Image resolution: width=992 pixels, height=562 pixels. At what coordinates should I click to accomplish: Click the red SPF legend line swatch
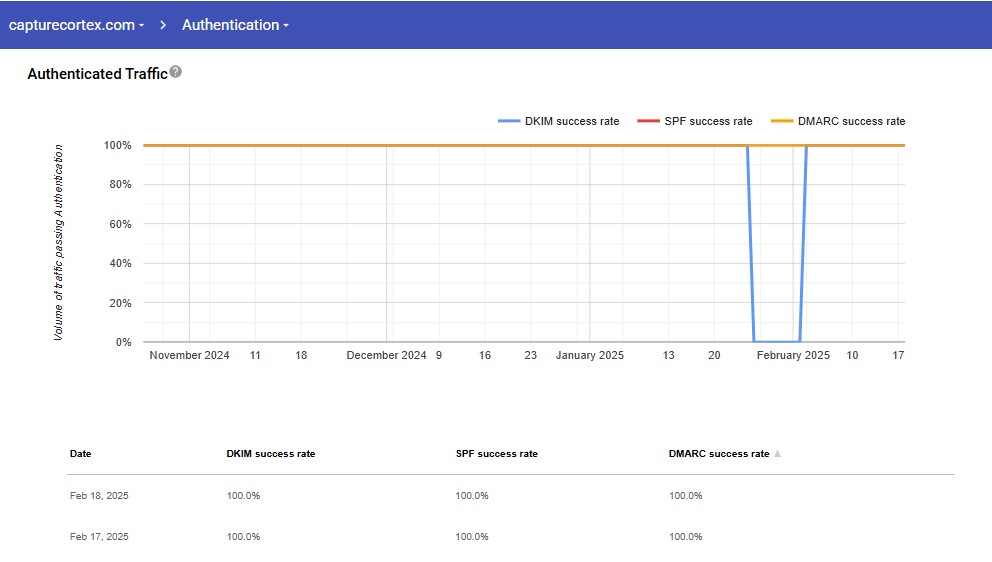point(648,121)
